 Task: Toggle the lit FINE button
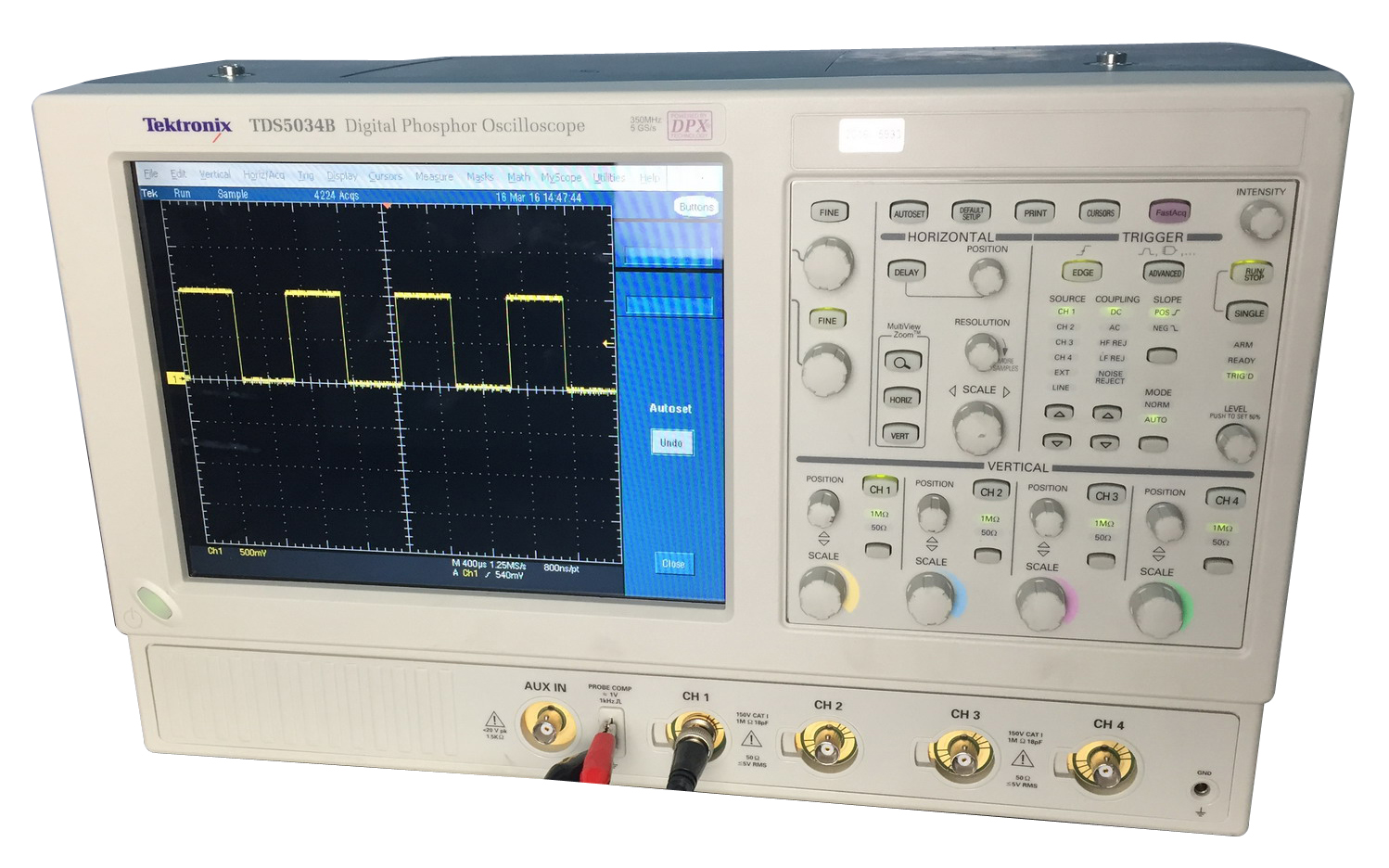tap(827, 320)
